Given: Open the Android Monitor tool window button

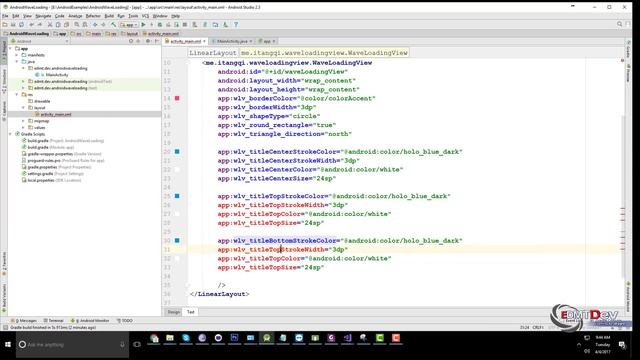Looking at the screenshot, I should 90,321.
